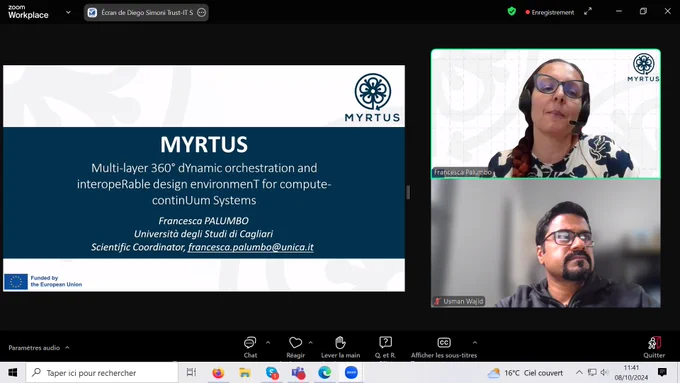Click Università degli Studi di Cagliari text
This screenshot has height=383, width=680.
pos(203,234)
